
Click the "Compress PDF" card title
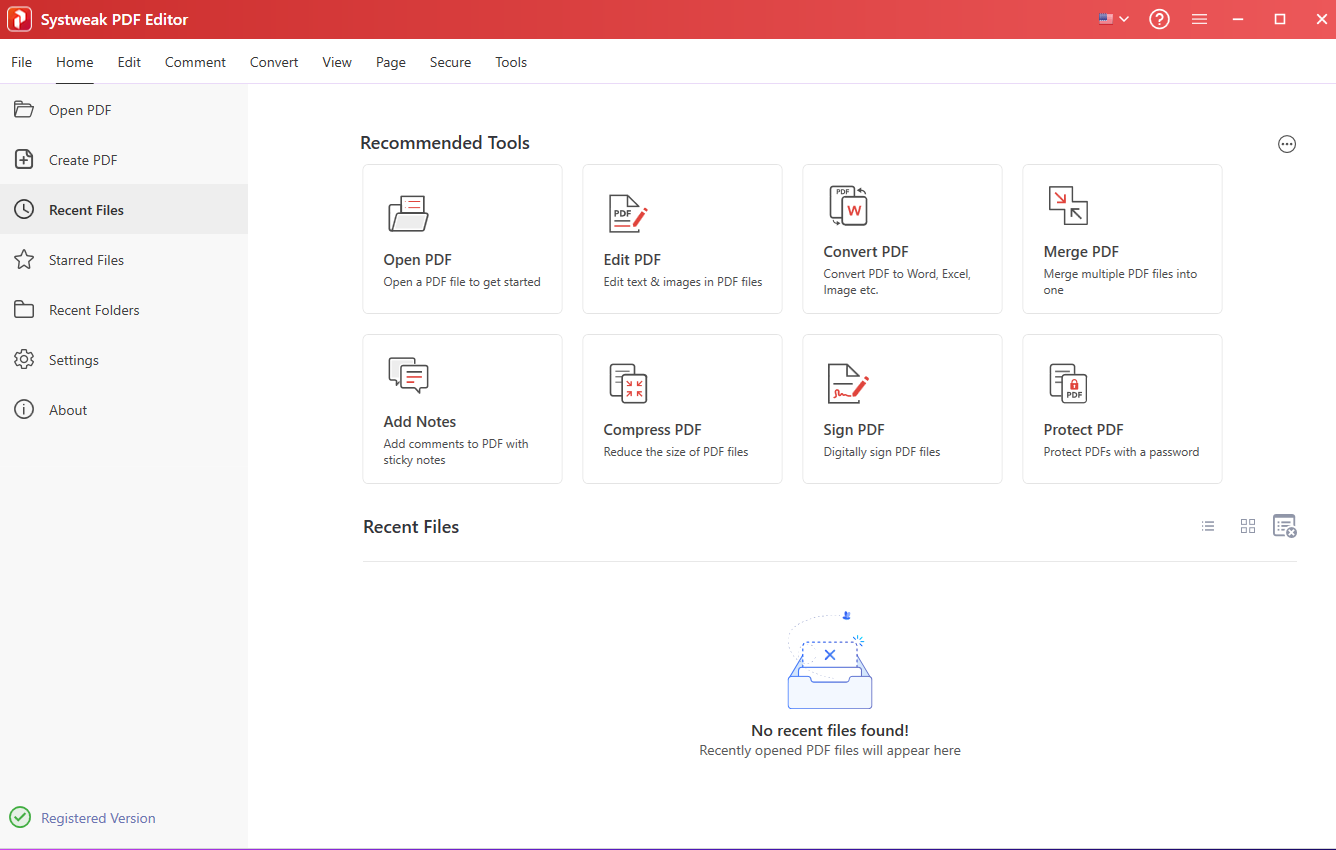(x=653, y=430)
